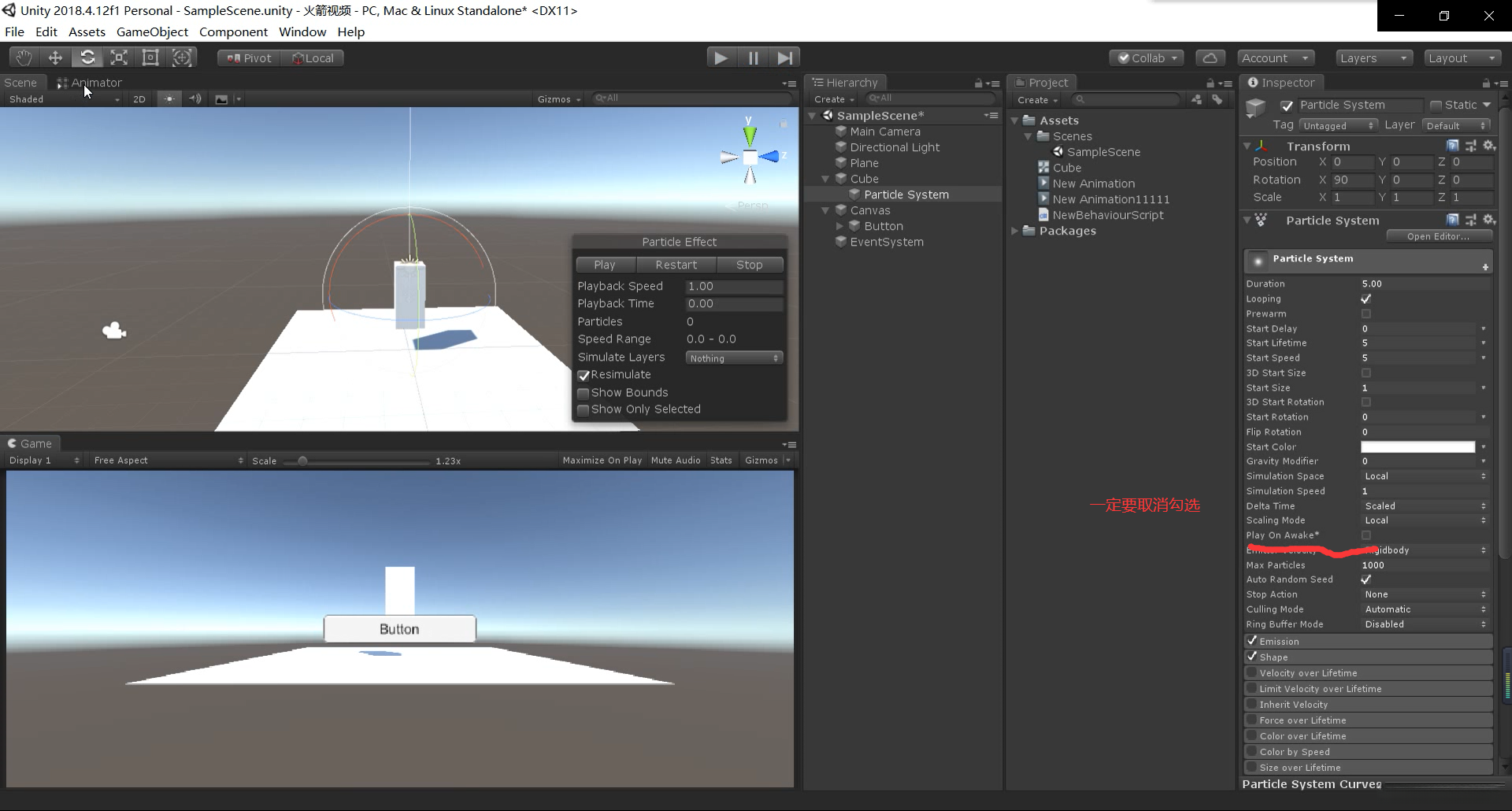The width and height of the screenshot is (1512, 811).
Task: Step one frame forward
Action: pos(785,57)
